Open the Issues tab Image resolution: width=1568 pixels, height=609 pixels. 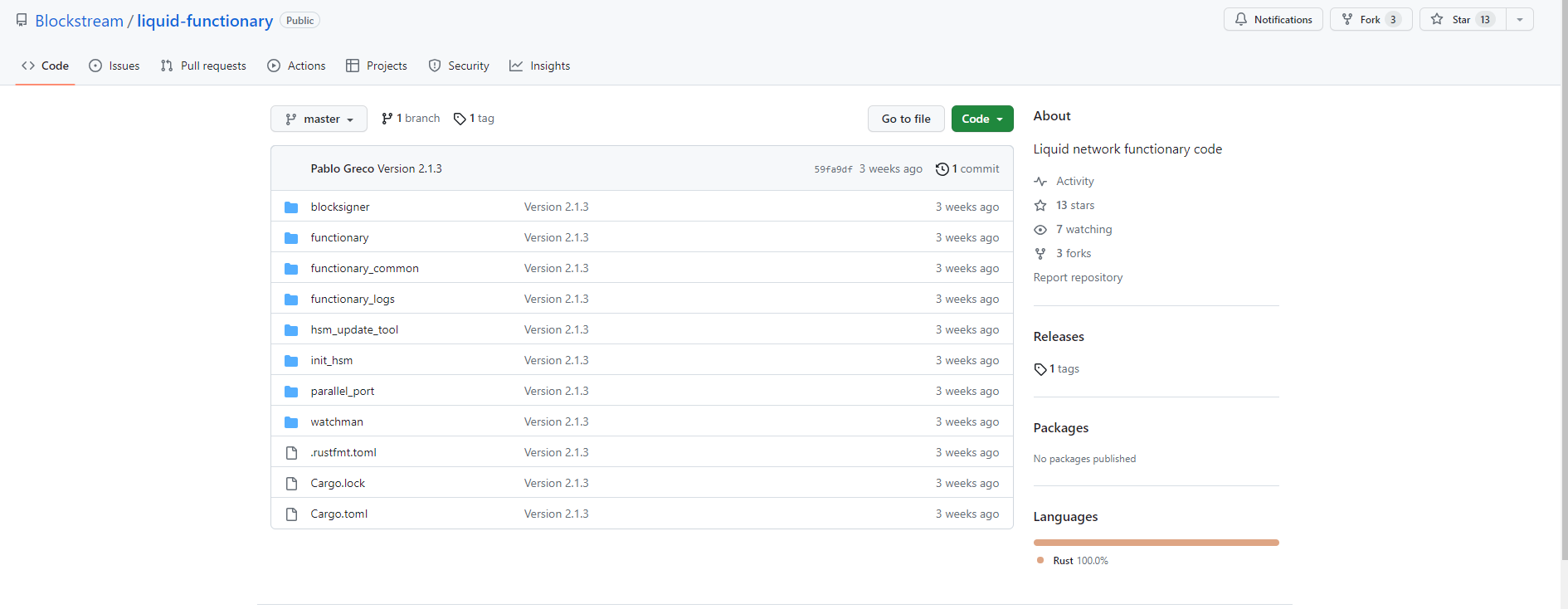(114, 66)
